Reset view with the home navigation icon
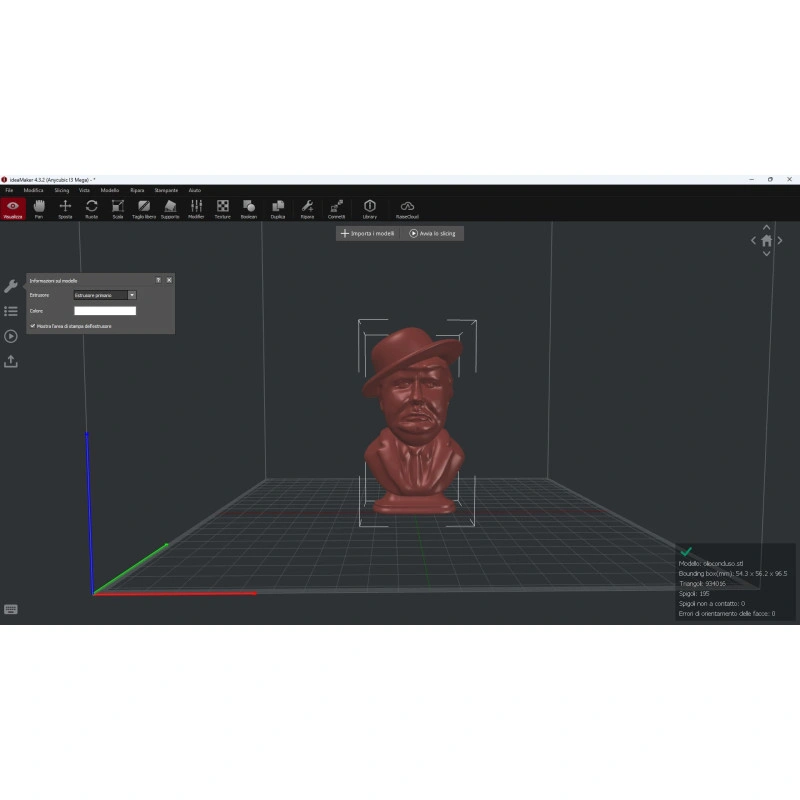This screenshot has height=800, width=800. pyautogui.click(x=766, y=241)
